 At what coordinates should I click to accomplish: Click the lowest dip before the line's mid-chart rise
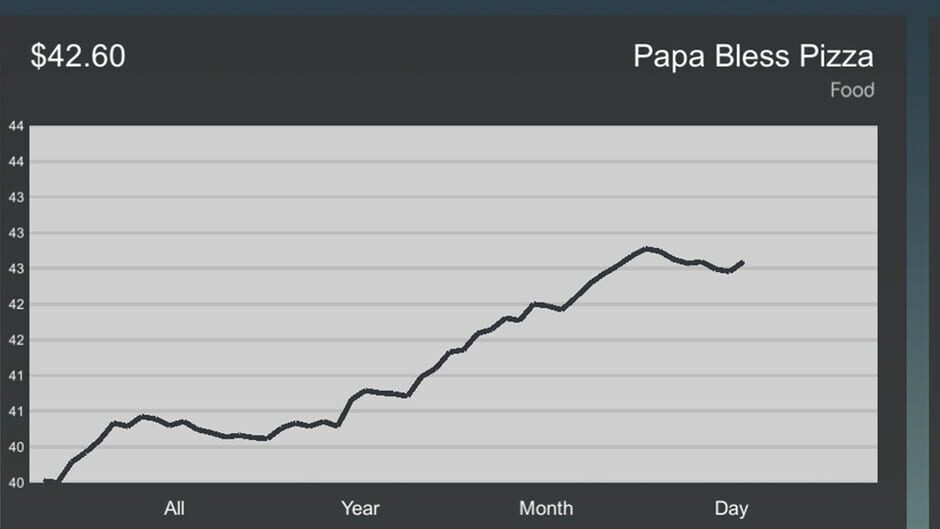[x=266, y=438]
